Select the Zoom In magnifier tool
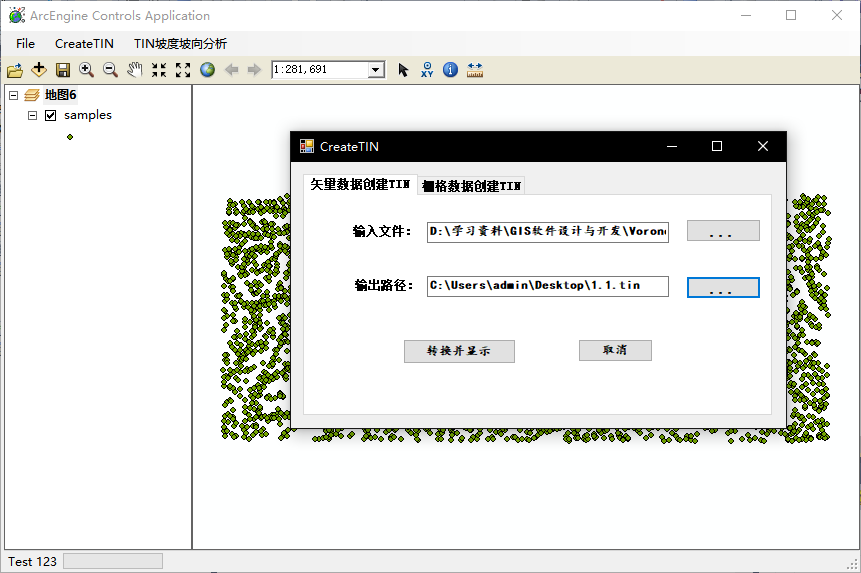The image size is (861, 573). point(86,70)
